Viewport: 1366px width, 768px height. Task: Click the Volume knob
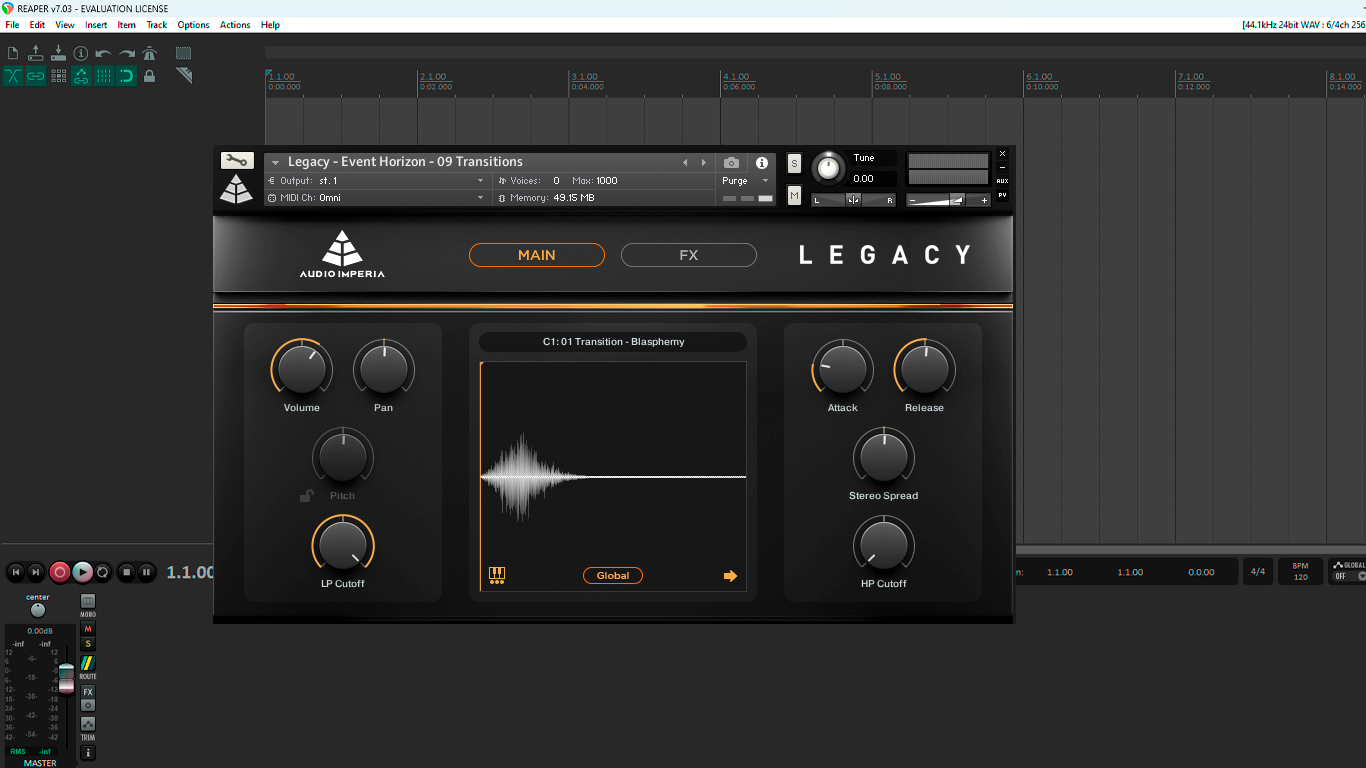302,369
